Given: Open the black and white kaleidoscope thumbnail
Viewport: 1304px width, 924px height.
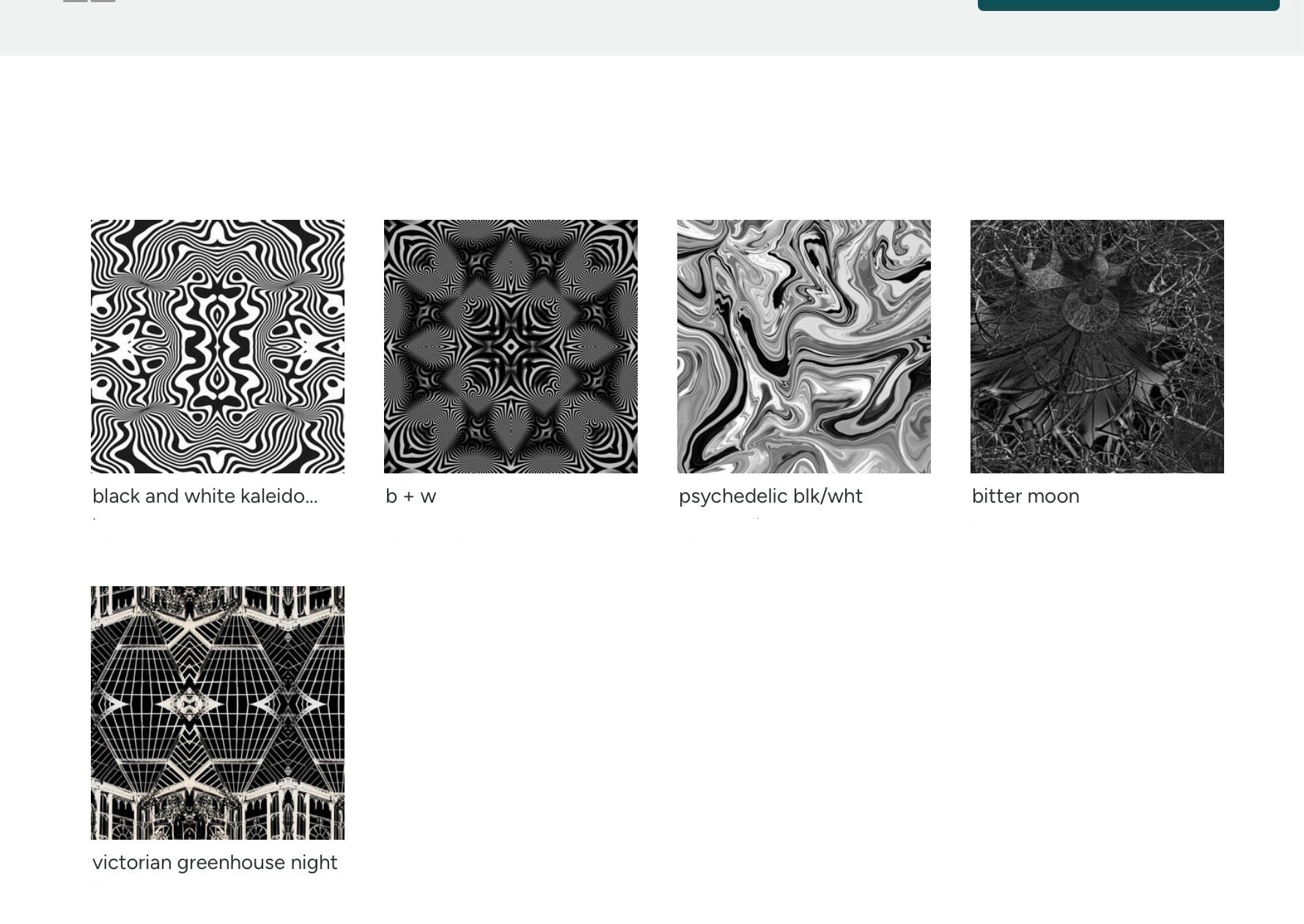Looking at the screenshot, I should click(218, 347).
